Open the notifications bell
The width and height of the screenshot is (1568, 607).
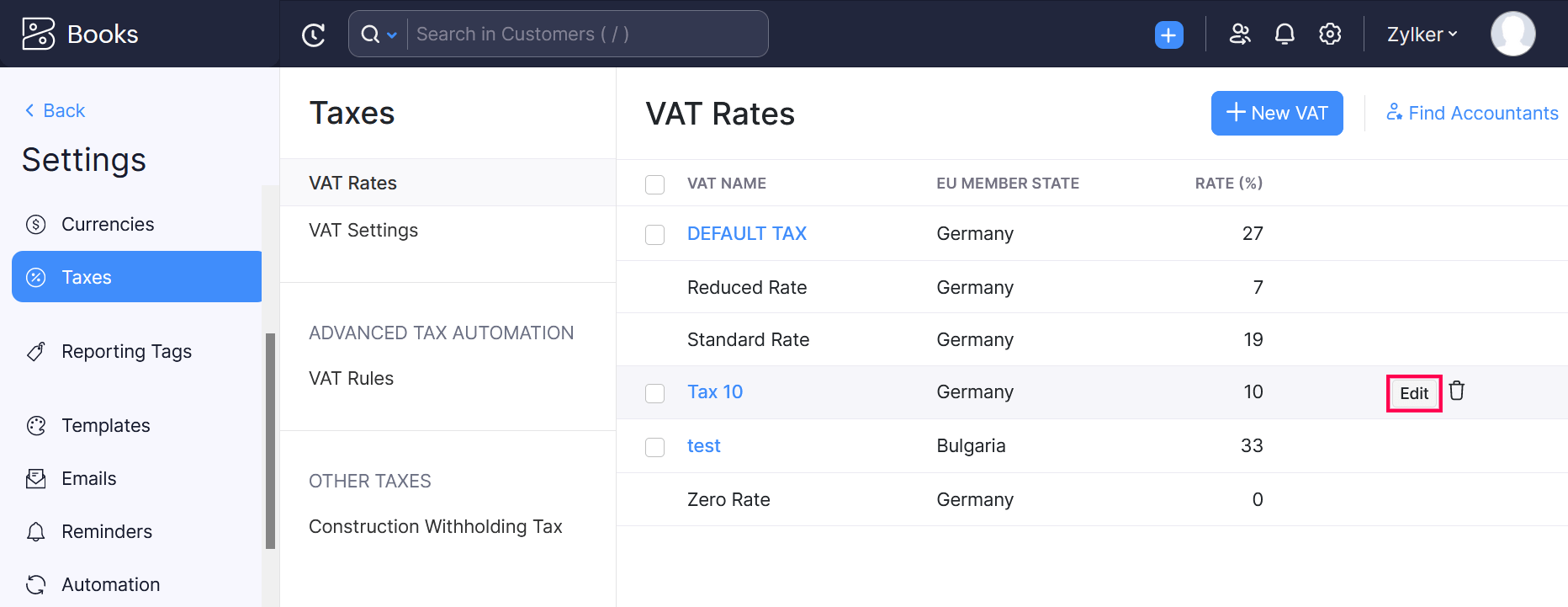tap(1285, 35)
